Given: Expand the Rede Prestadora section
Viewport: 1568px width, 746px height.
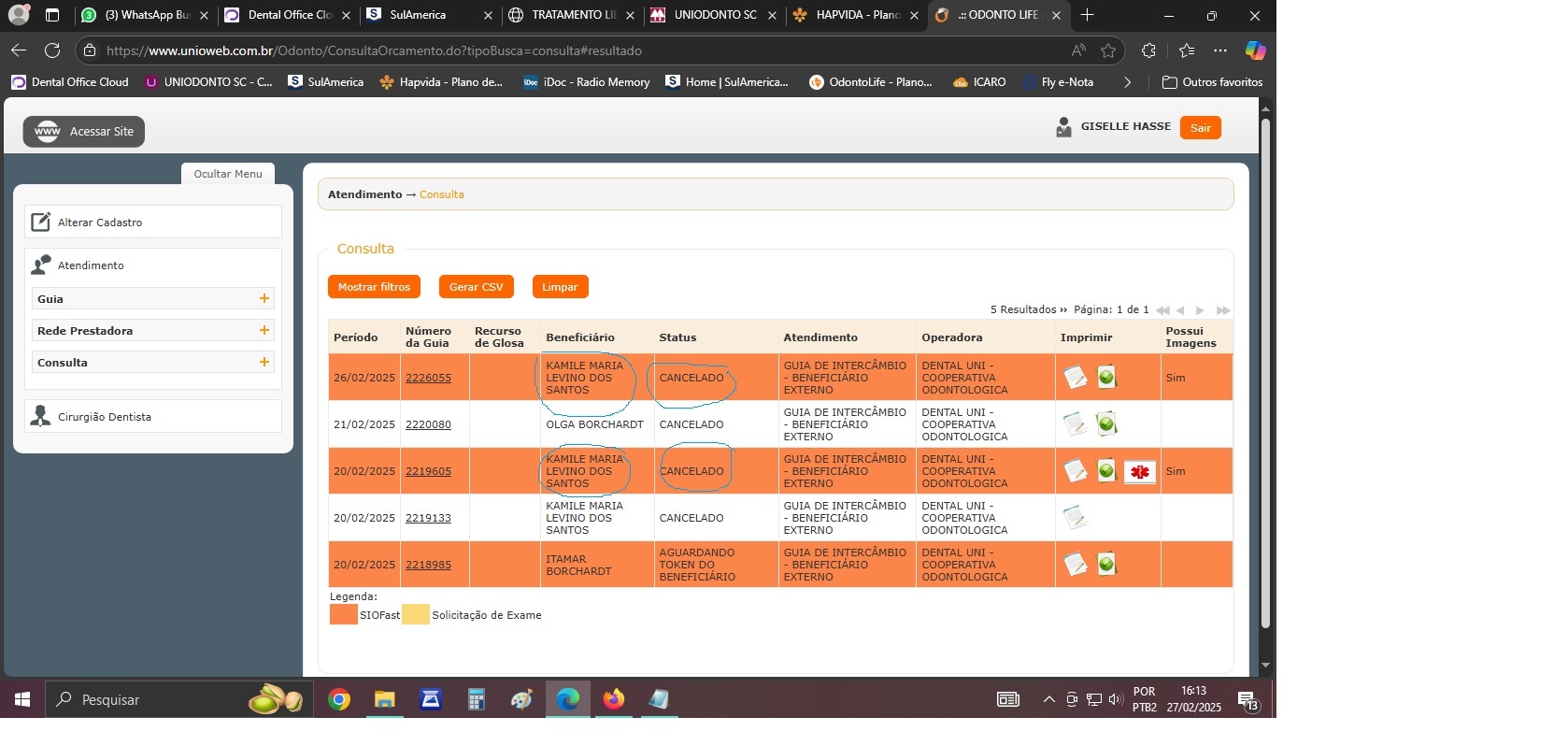Looking at the screenshot, I should [264, 331].
